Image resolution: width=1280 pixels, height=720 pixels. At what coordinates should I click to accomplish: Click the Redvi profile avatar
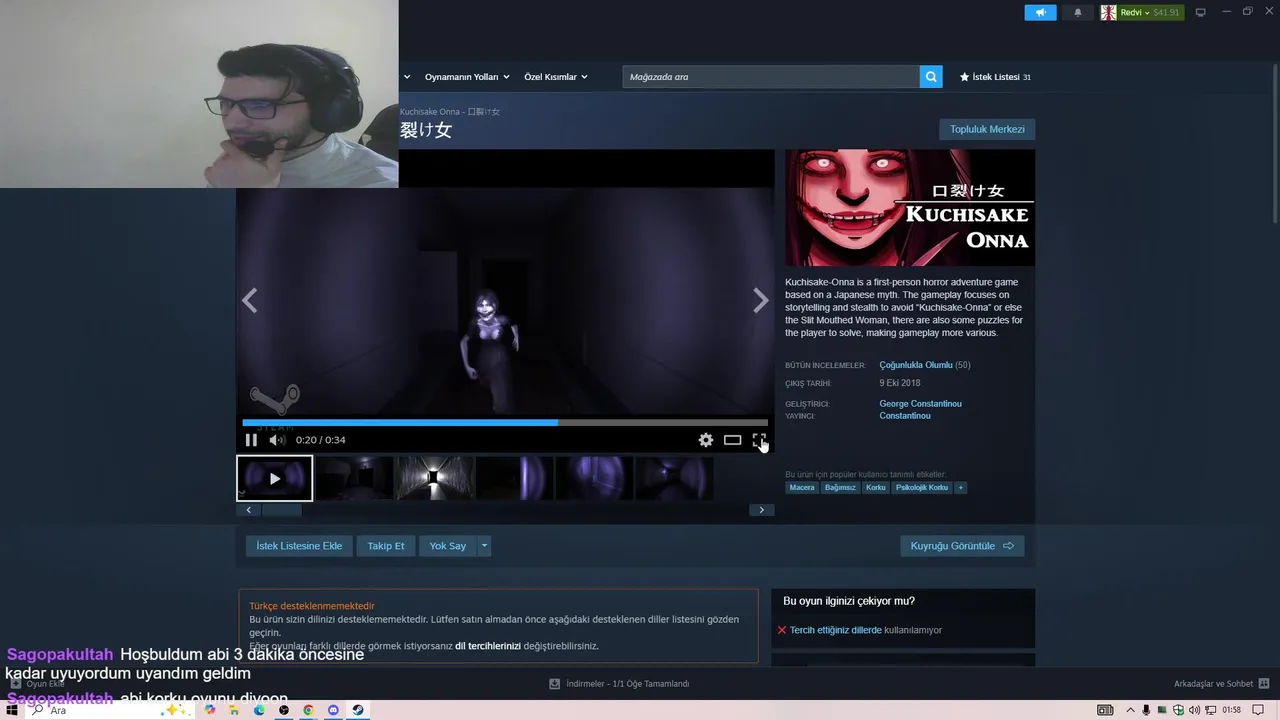1109,12
